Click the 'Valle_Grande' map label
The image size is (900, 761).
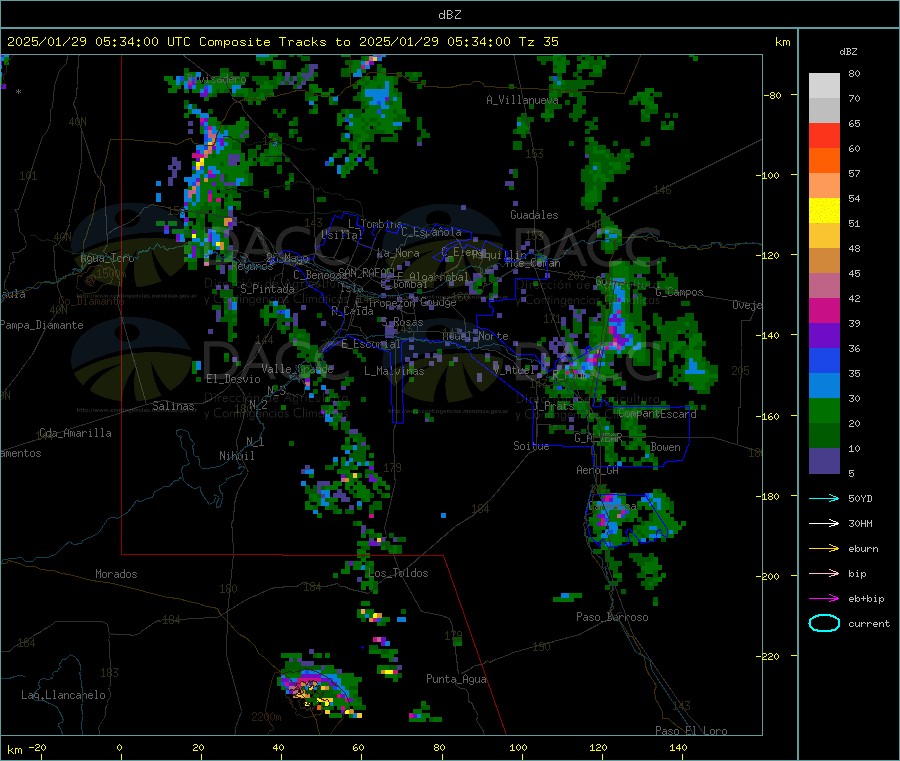pyautogui.click(x=297, y=368)
